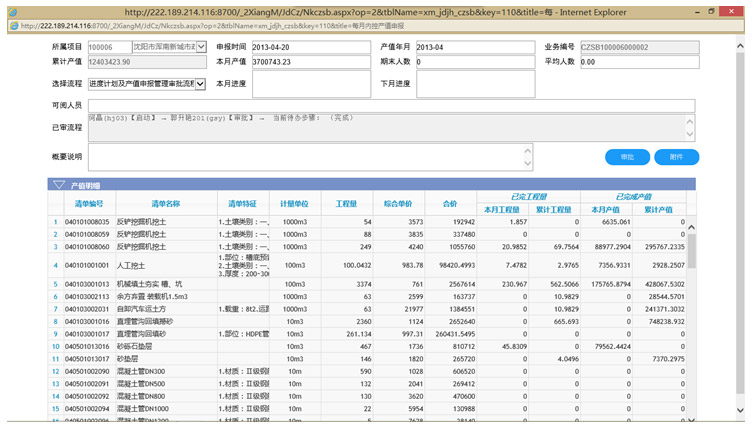
Task: Click the project code field 100006
Action: [109, 47]
